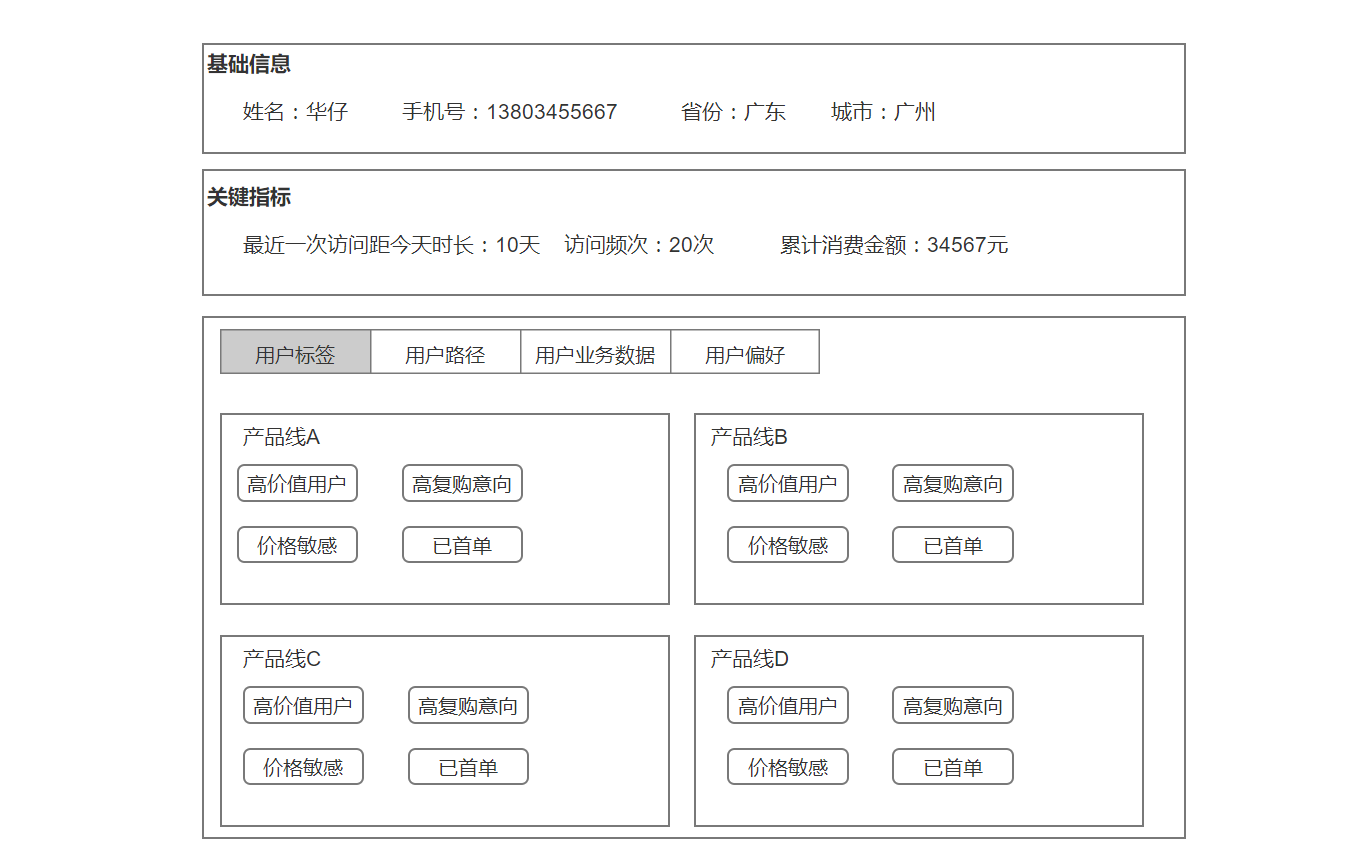The image size is (1358, 848).
Task: Select 价格敏感 tag in 产品线A
Action: 297,545
